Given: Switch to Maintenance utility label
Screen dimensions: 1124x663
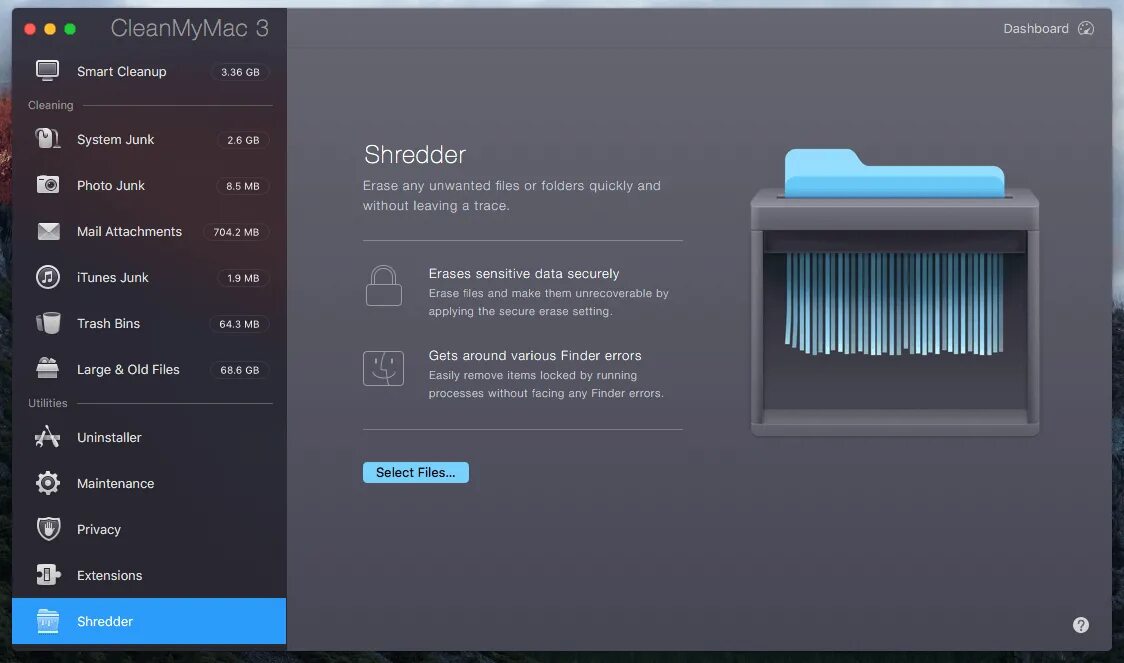Looking at the screenshot, I should (x=115, y=483).
